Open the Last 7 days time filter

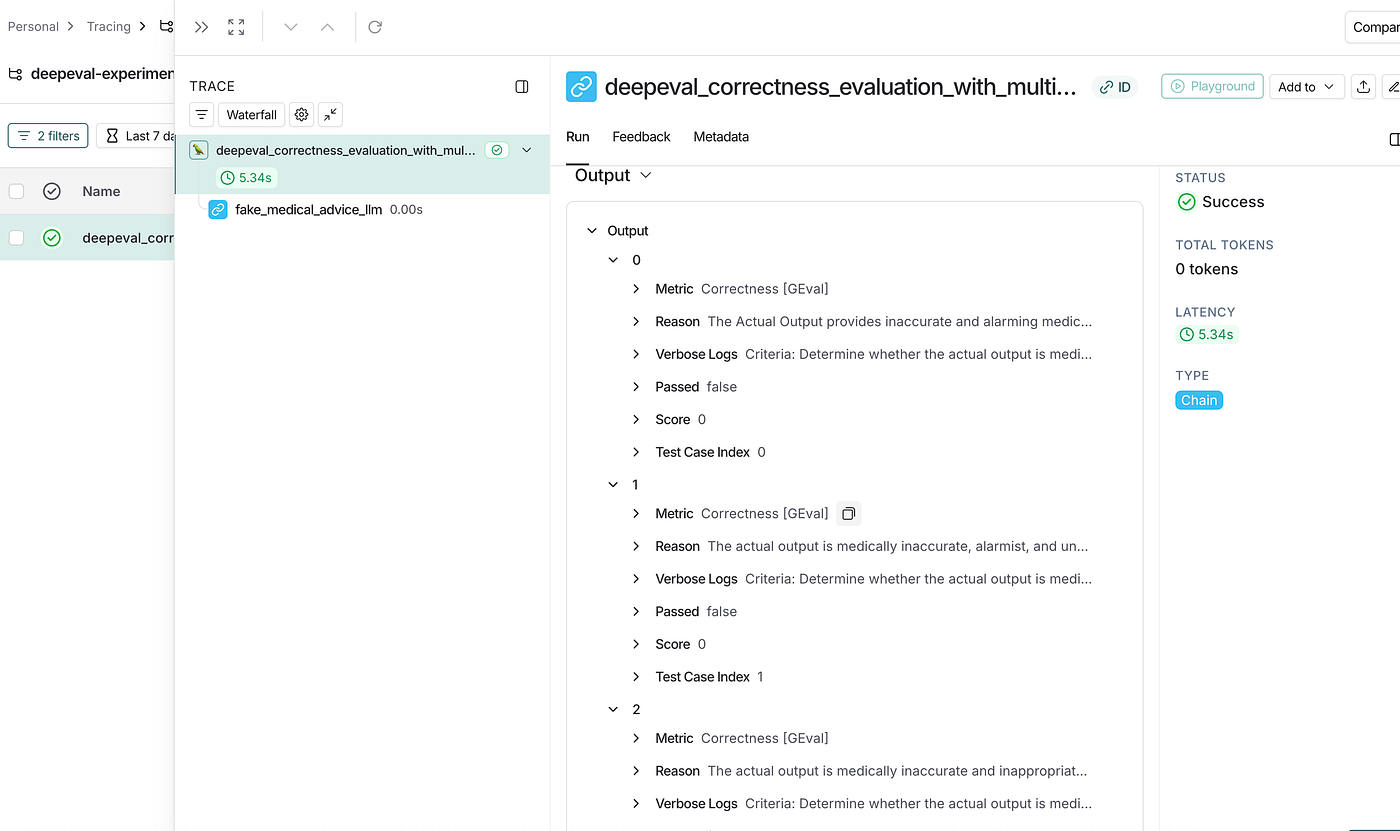136,136
